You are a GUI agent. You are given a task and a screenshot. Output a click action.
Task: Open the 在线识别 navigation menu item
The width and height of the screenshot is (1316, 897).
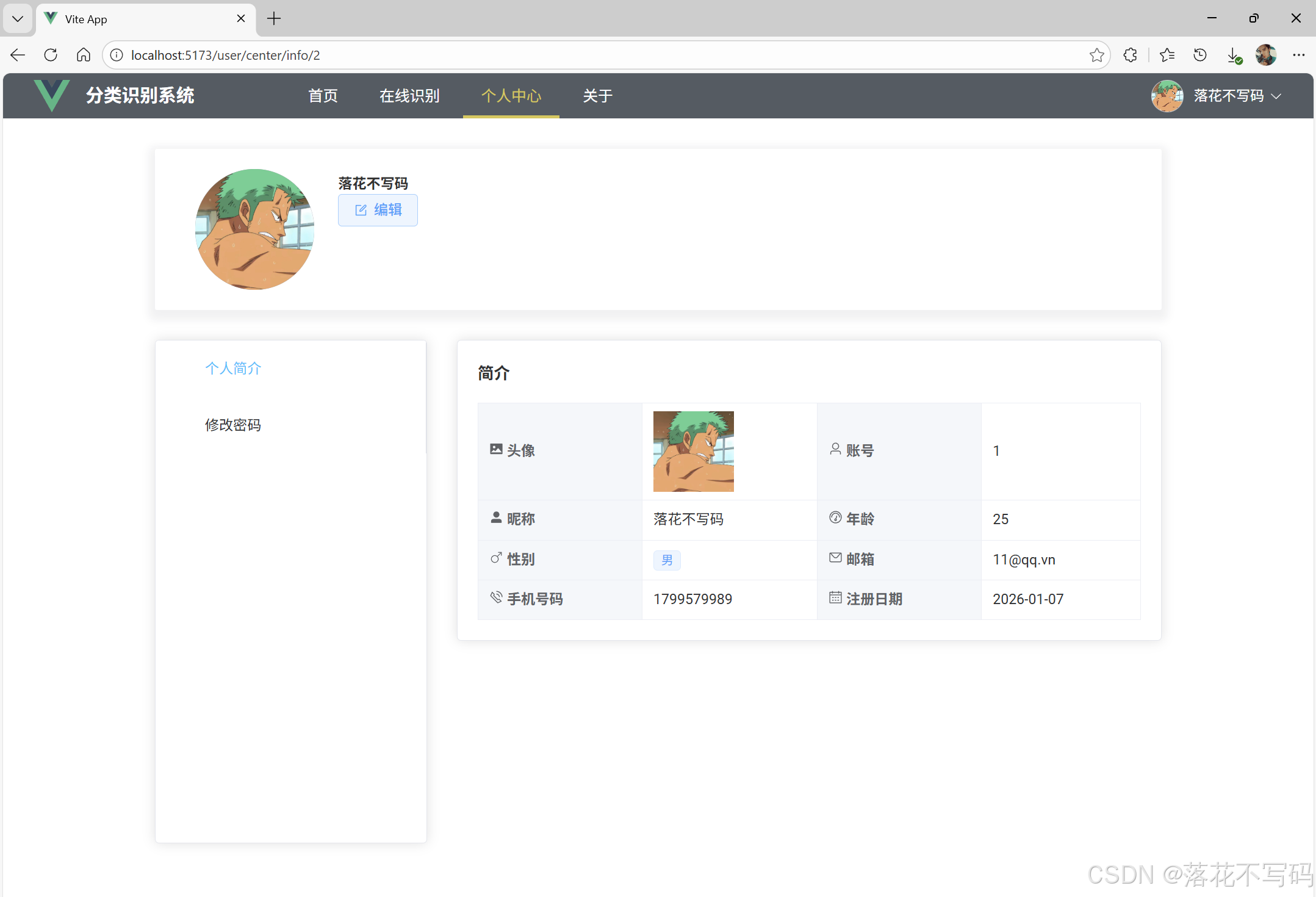click(x=409, y=96)
